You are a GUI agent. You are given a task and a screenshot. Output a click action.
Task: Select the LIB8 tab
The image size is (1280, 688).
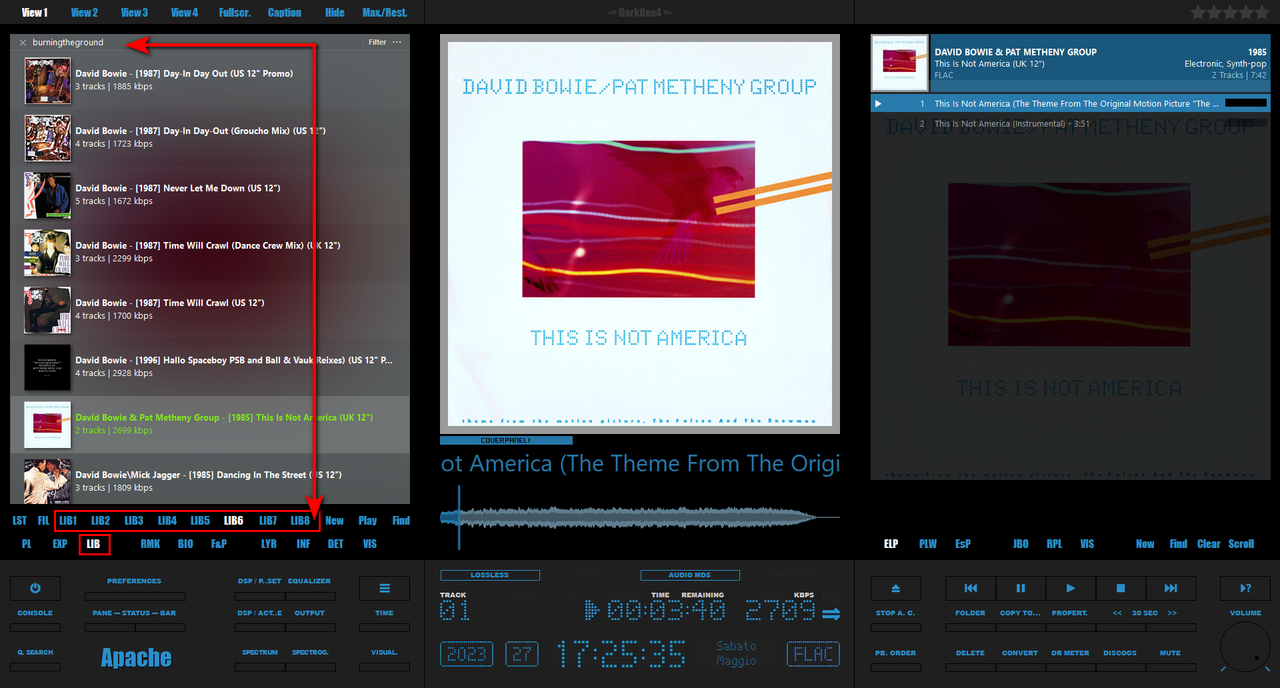coord(300,520)
